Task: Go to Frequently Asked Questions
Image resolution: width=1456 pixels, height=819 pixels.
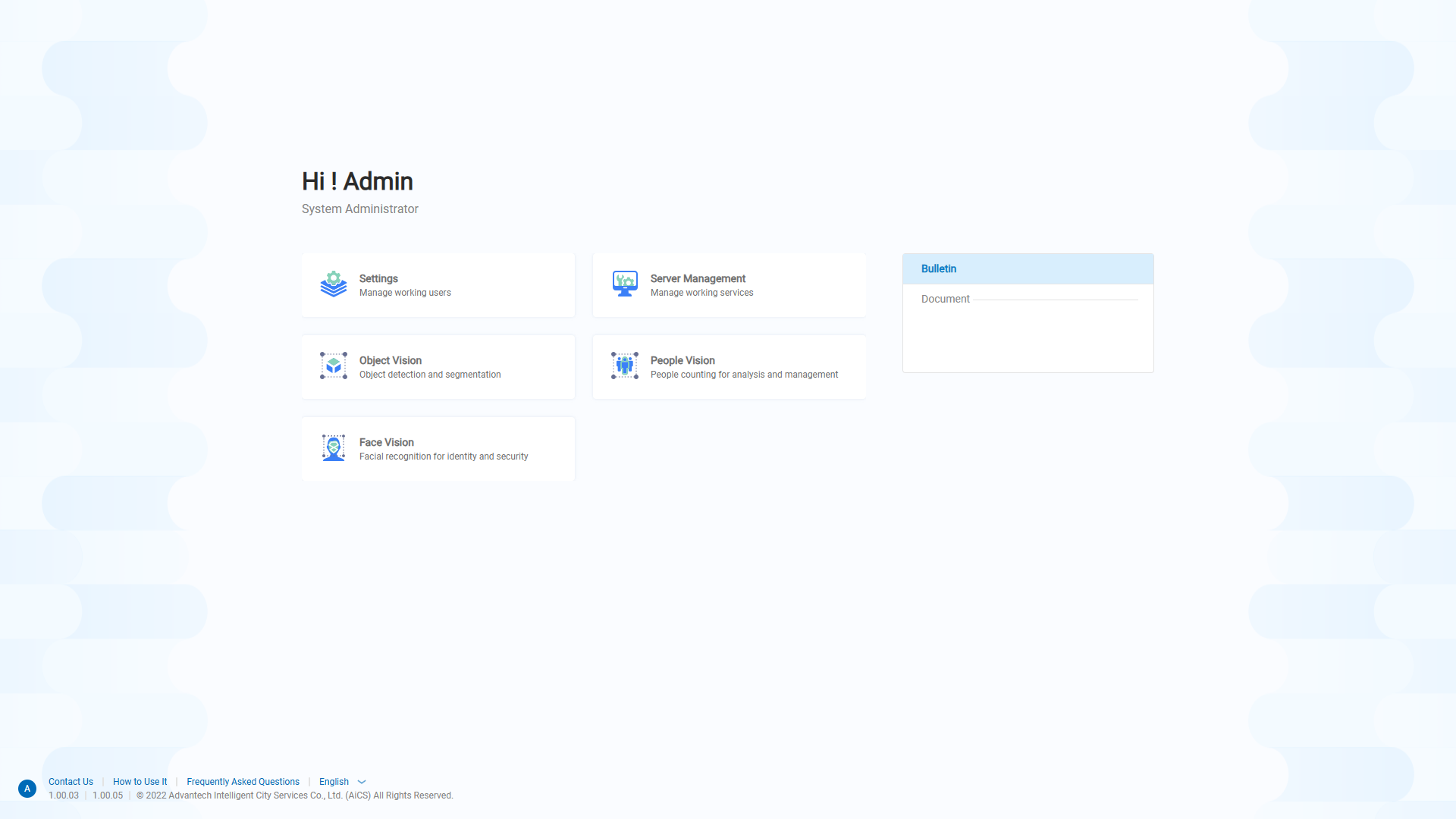Action: (x=243, y=782)
